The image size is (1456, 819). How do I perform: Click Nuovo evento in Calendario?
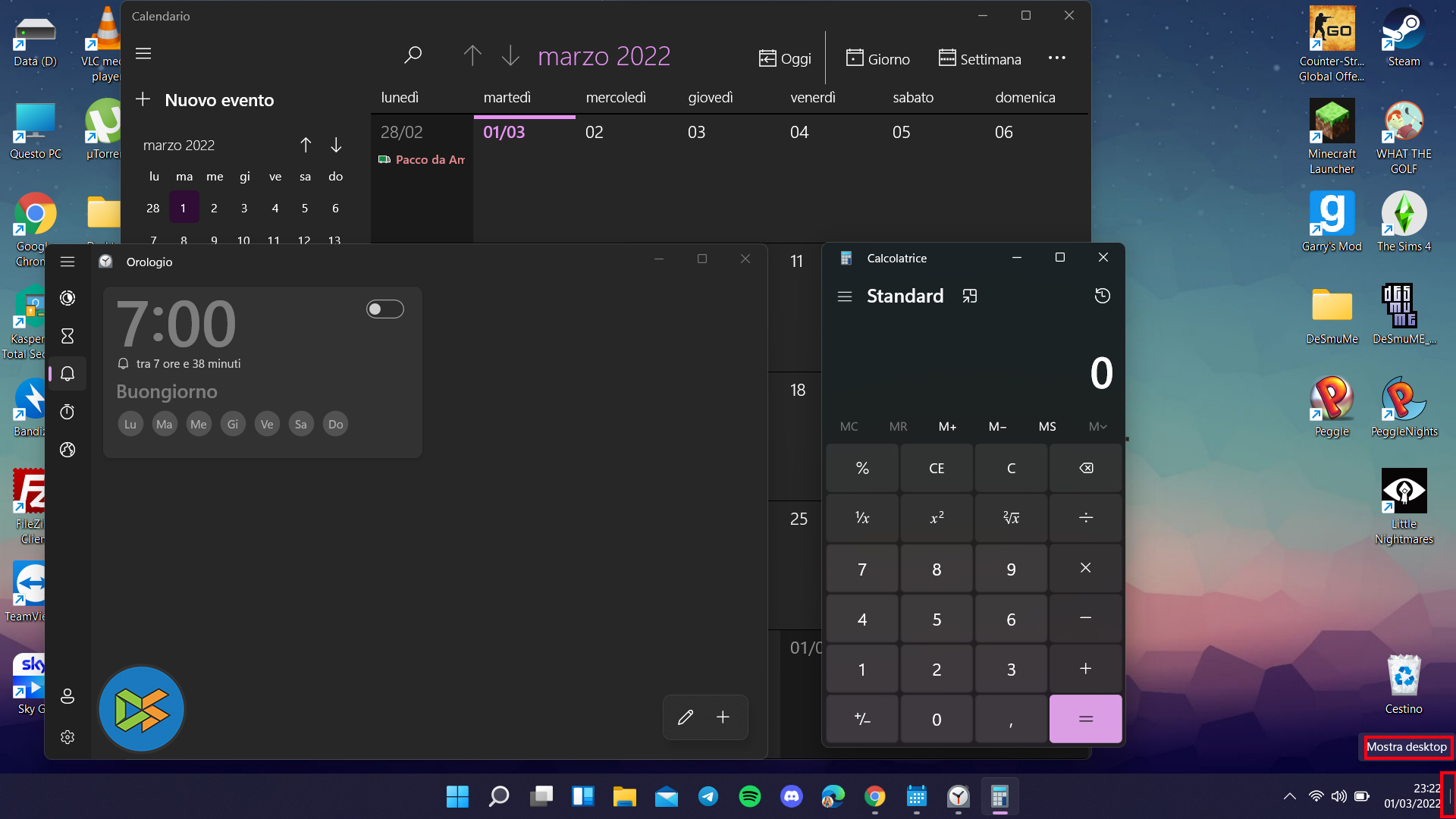click(205, 100)
